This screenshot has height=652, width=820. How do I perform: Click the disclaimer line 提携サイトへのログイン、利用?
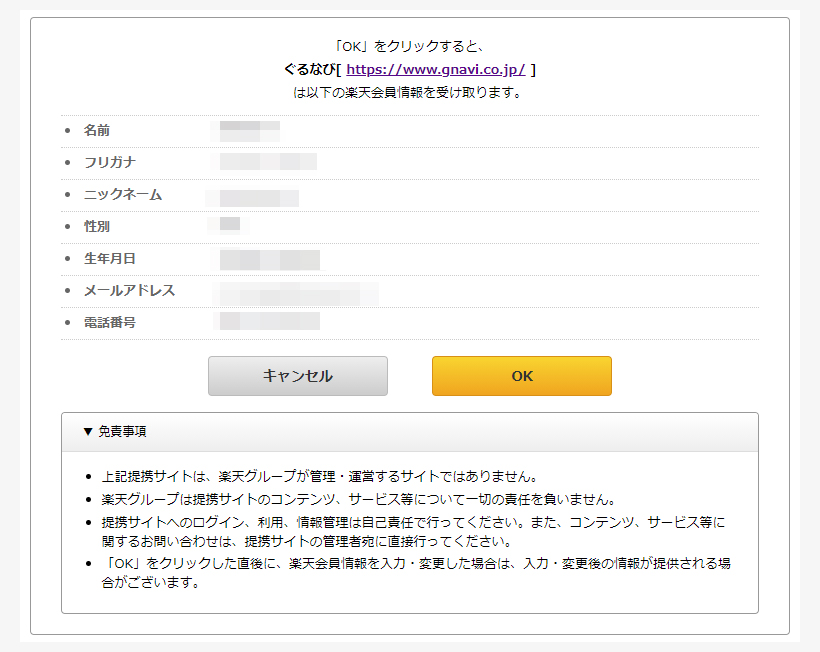pos(413,531)
